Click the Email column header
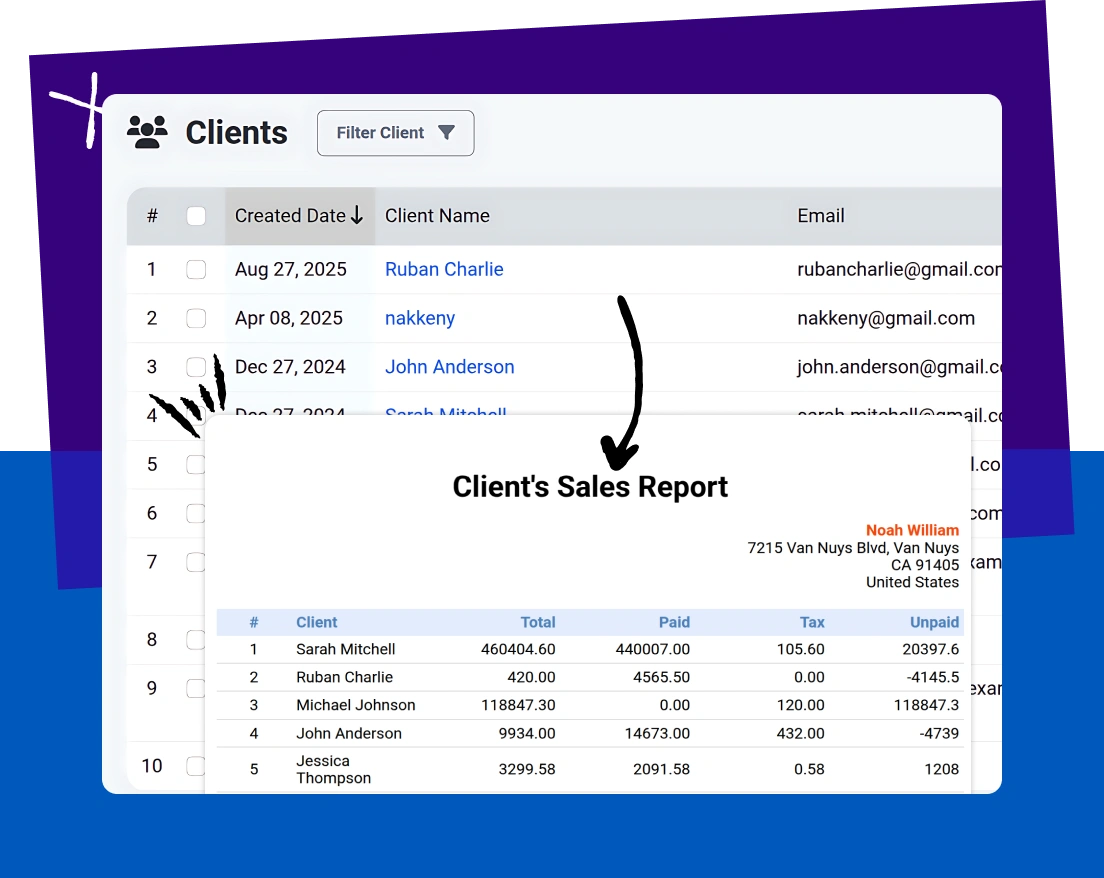 click(x=820, y=216)
